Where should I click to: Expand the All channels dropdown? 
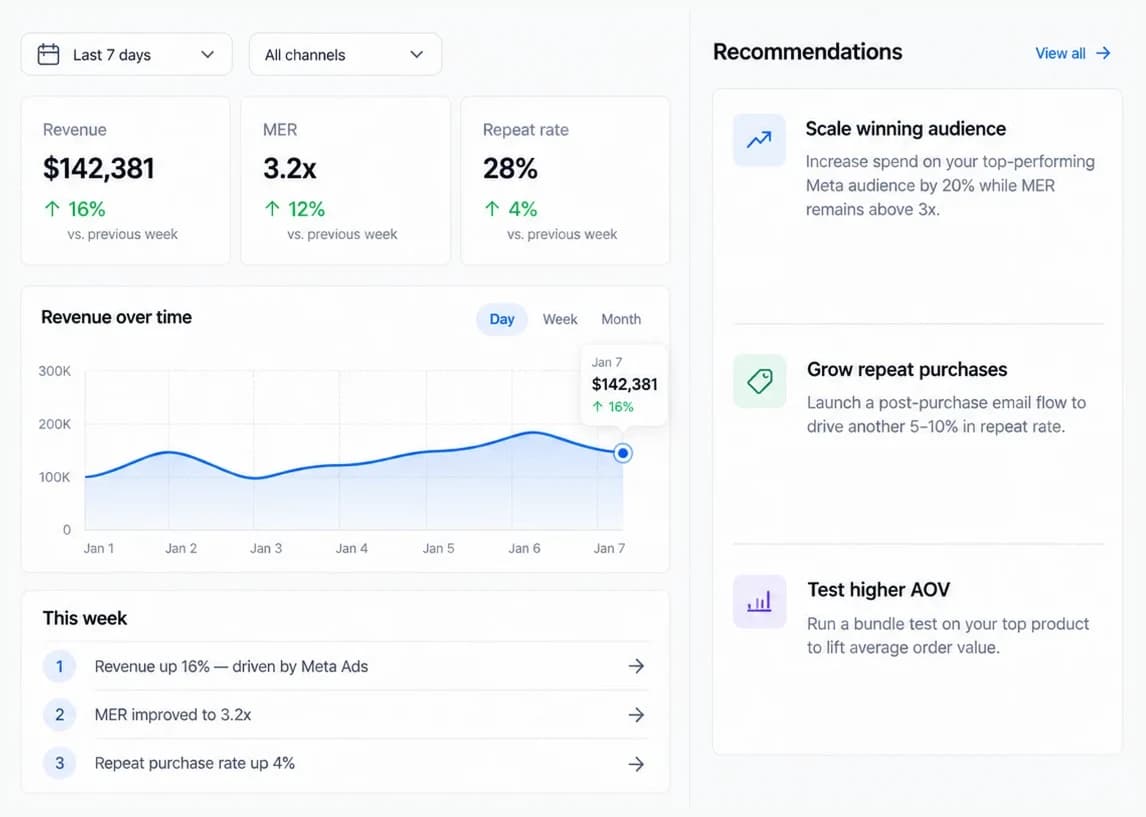[x=345, y=54]
